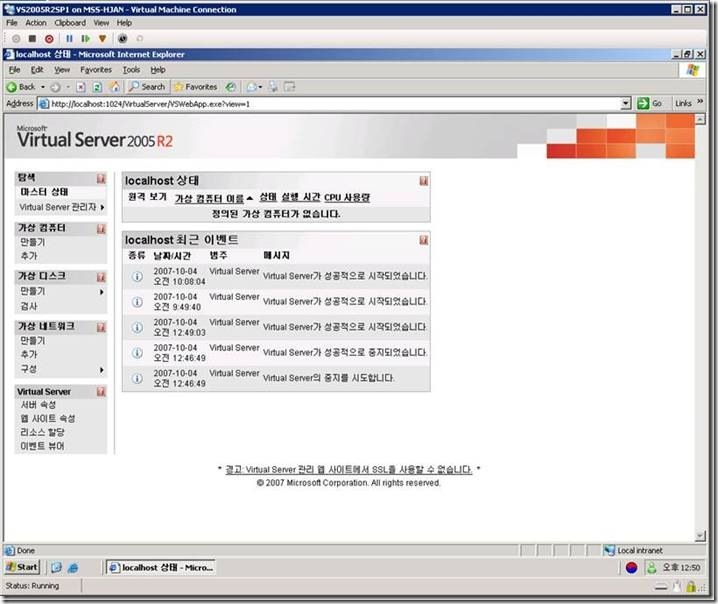Click the IE History icon
718x604 pixels.
click(x=231, y=87)
